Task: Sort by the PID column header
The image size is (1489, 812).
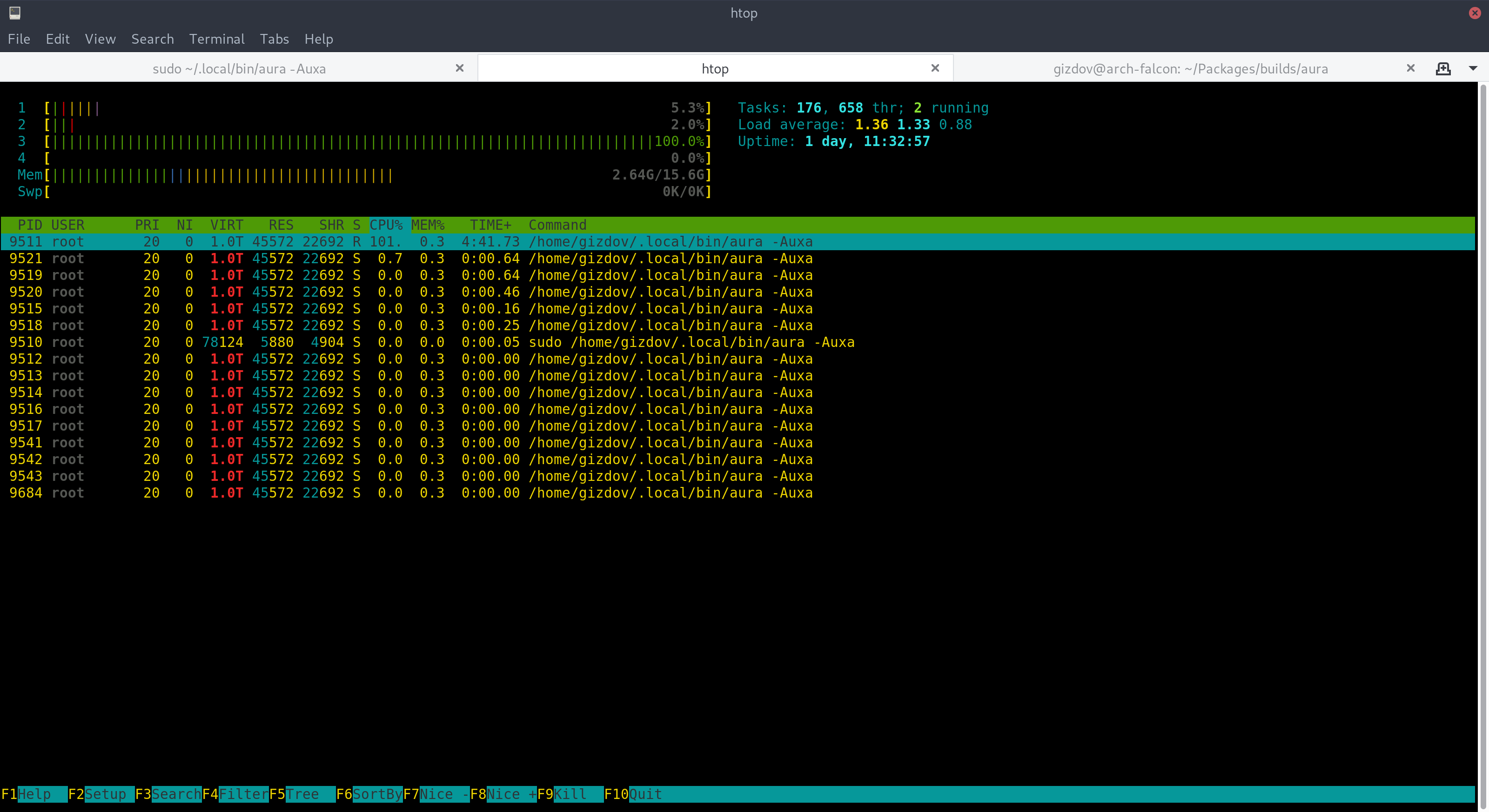Action: click(29, 225)
